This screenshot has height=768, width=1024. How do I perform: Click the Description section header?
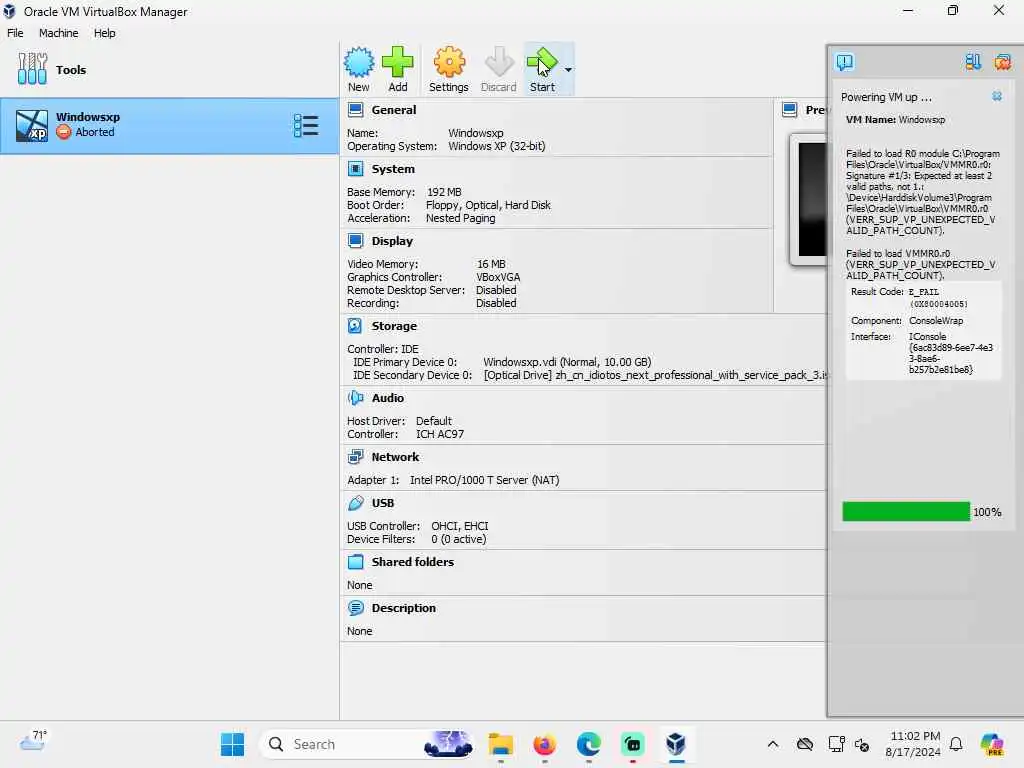coord(403,608)
